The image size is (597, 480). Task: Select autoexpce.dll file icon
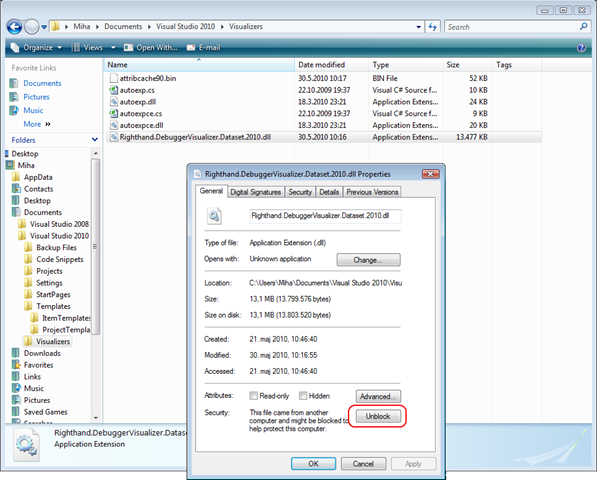tap(113, 125)
